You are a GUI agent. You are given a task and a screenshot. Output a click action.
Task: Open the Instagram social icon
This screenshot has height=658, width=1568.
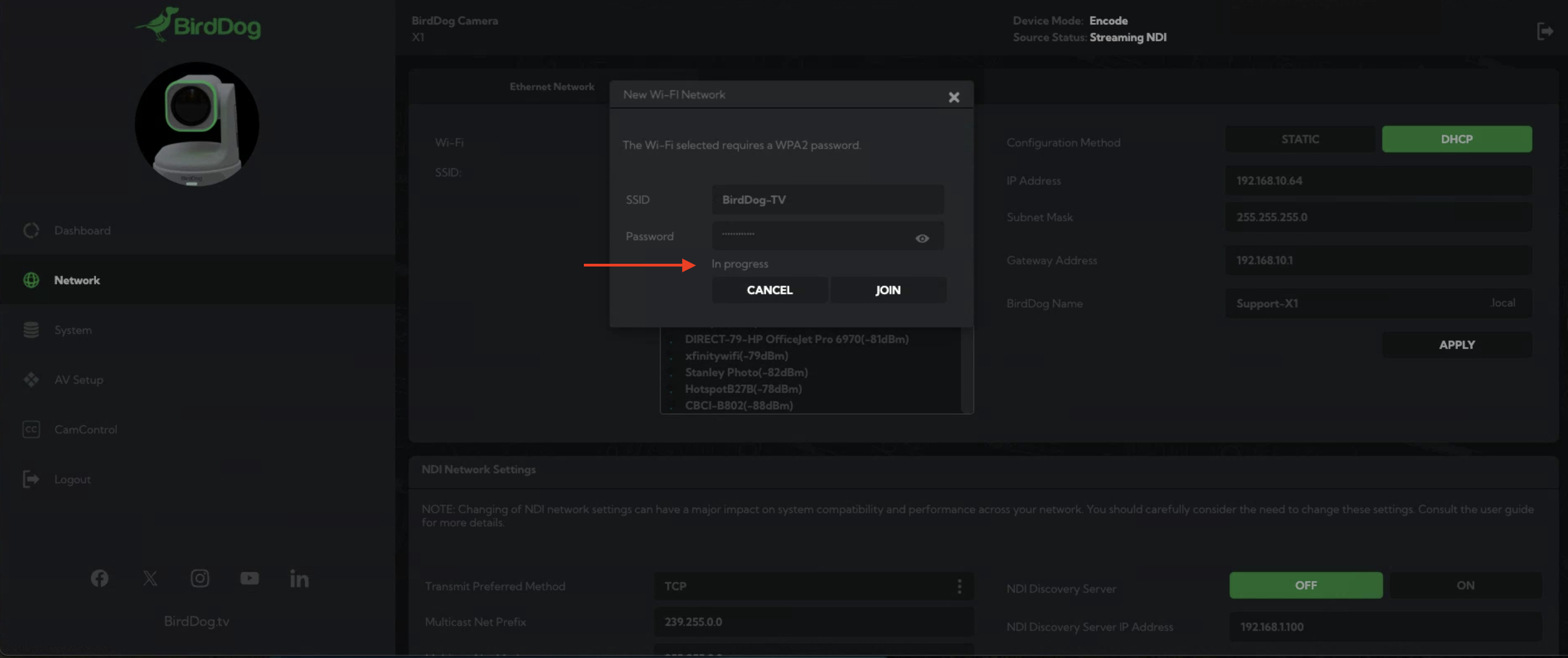point(200,578)
